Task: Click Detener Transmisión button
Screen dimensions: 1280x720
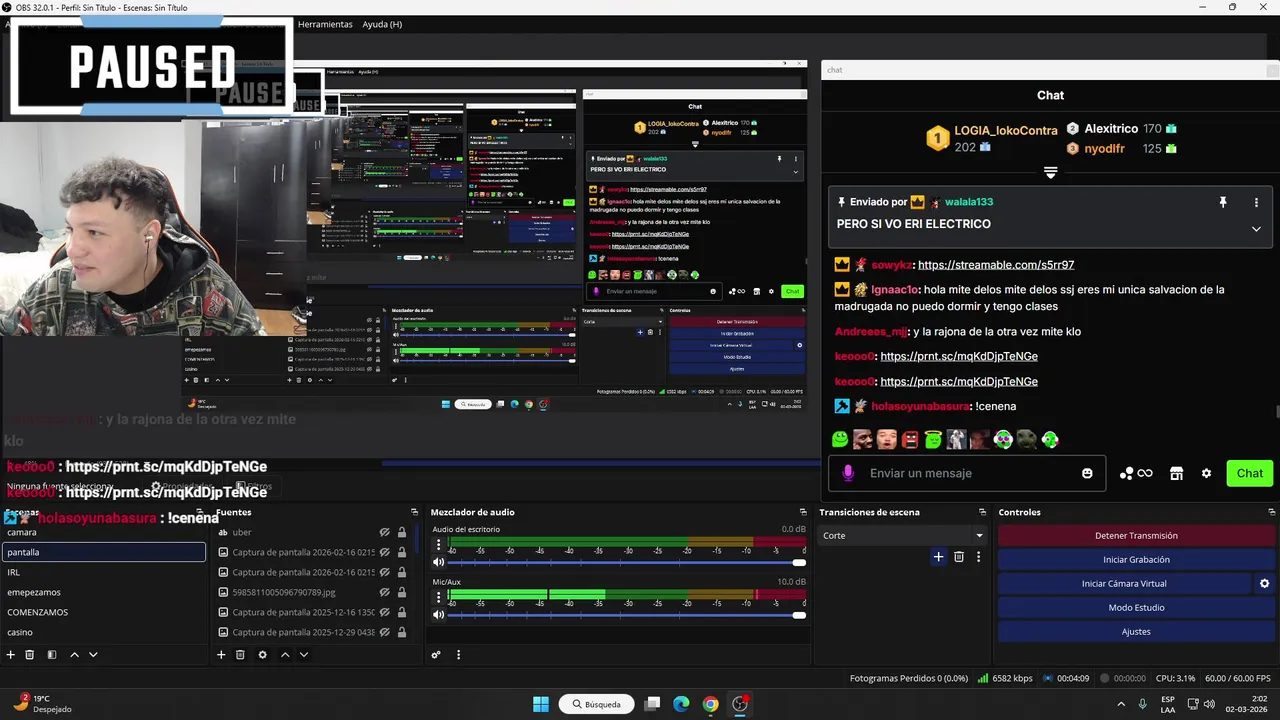Action: (1136, 535)
